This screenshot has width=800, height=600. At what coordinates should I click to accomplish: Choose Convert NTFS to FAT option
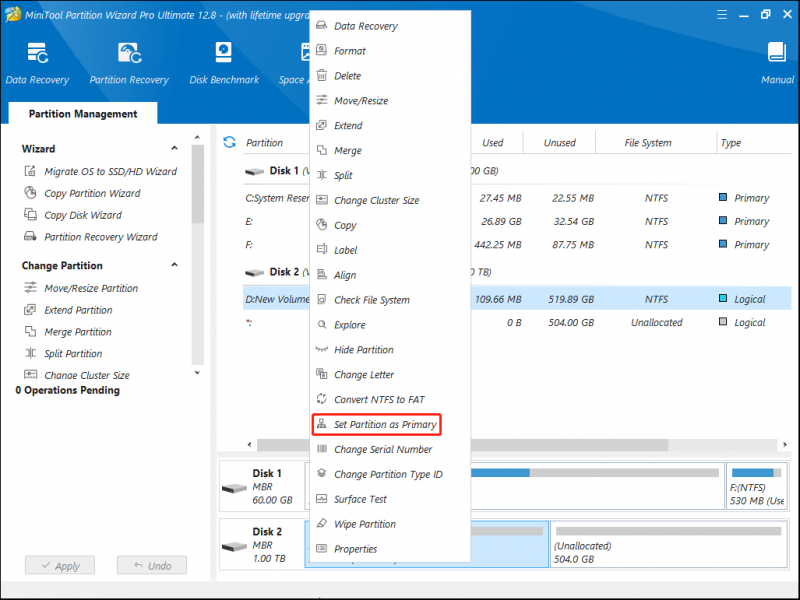(379, 399)
